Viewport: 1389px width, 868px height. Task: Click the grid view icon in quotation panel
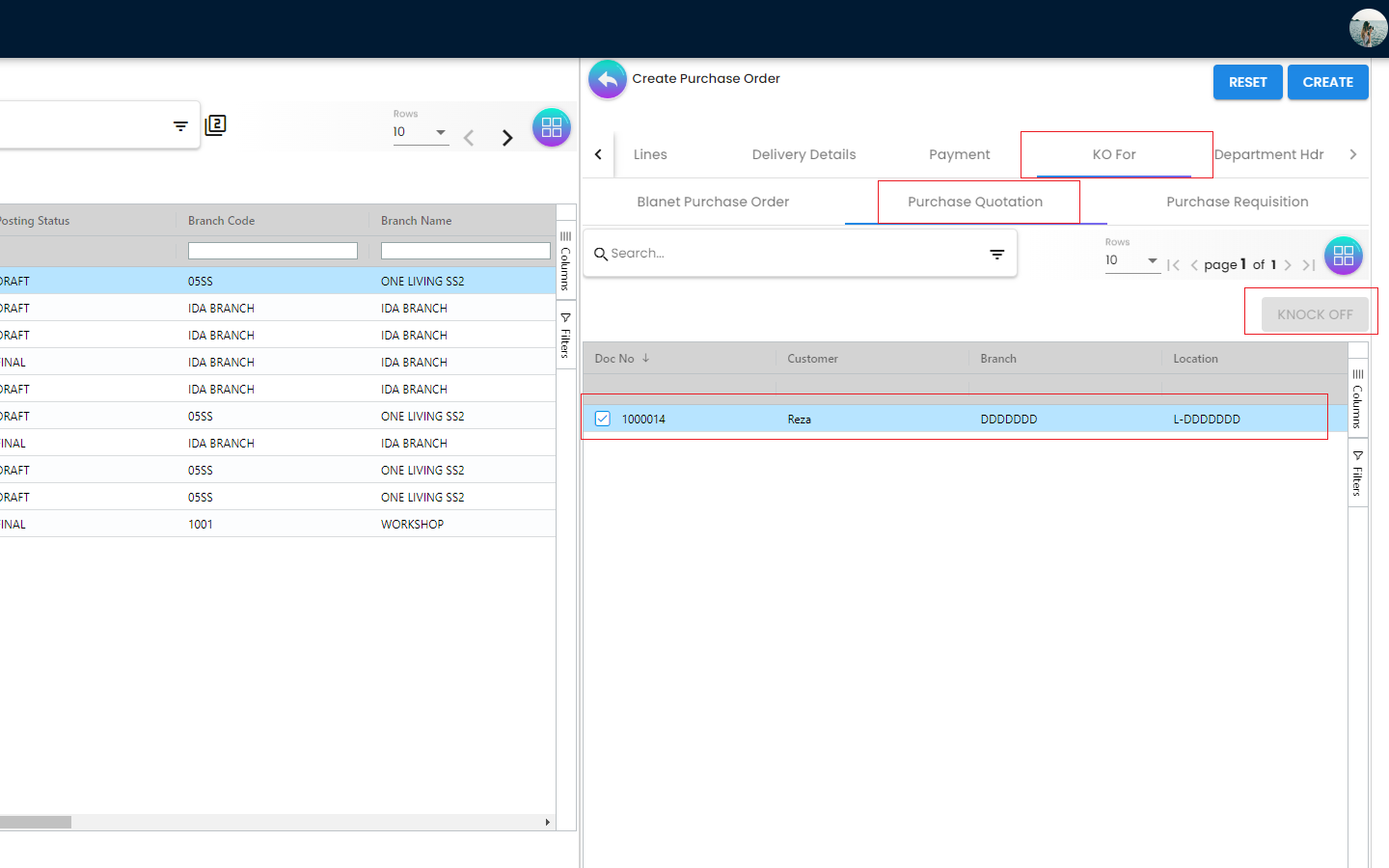pyautogui.click(x=1343, y=256)
